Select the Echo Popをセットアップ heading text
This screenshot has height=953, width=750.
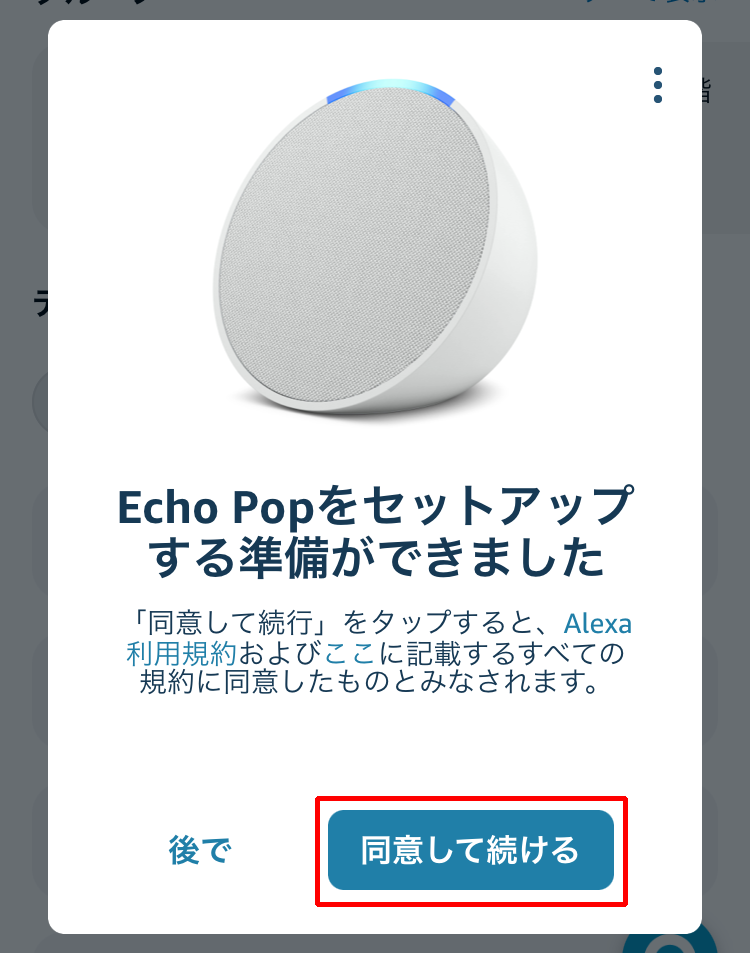click(376, 506)
